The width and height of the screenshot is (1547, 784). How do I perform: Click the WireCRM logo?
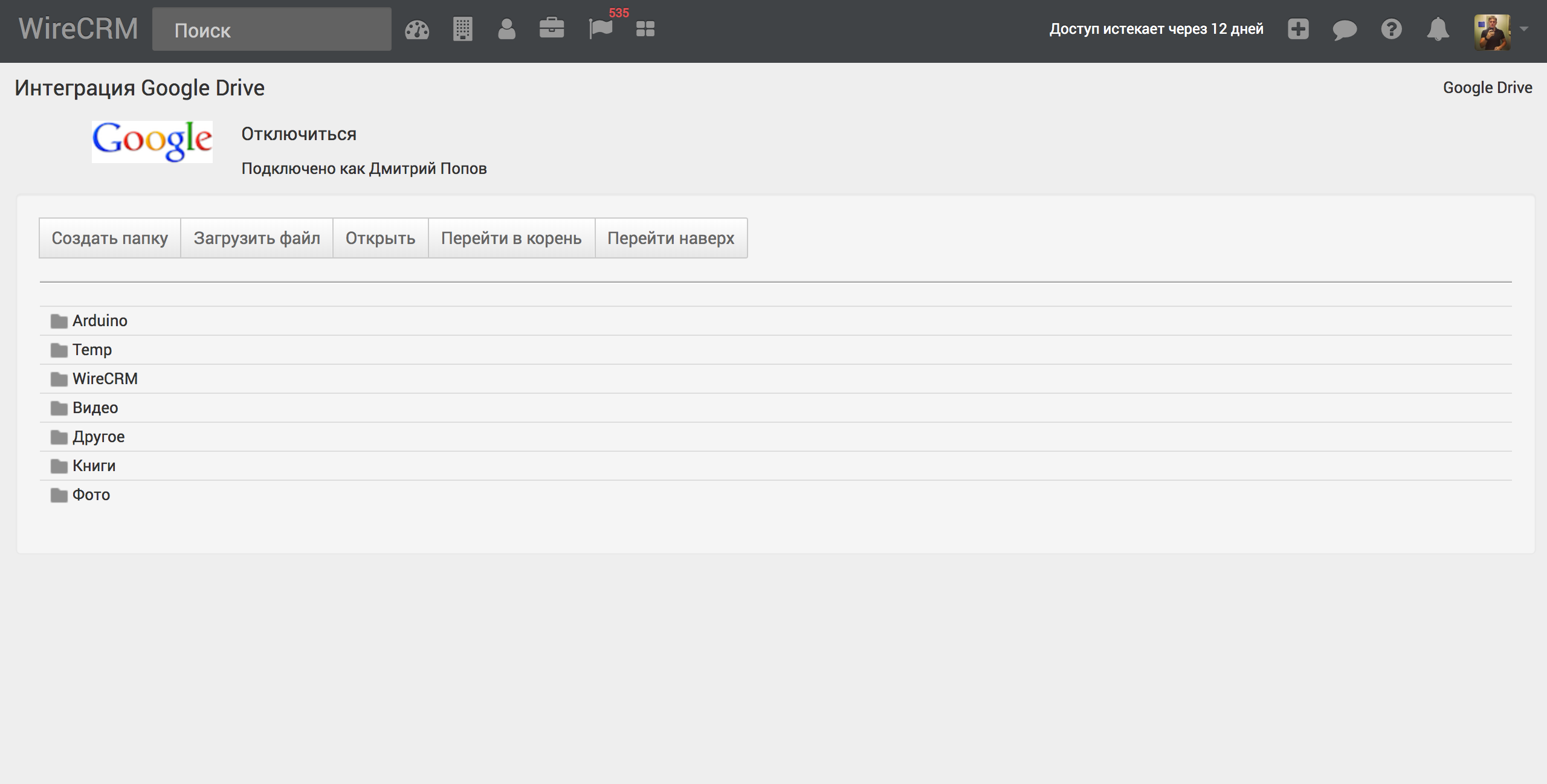click(79, 29)
